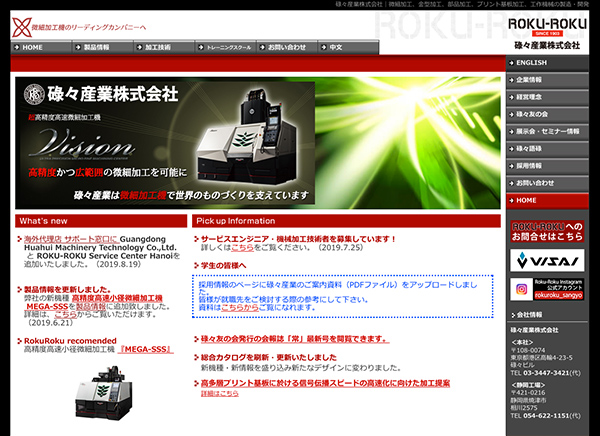600x436 pixels.
Task: Open 海外代理店 サポート窓口に link
Action: pos(72,239)
